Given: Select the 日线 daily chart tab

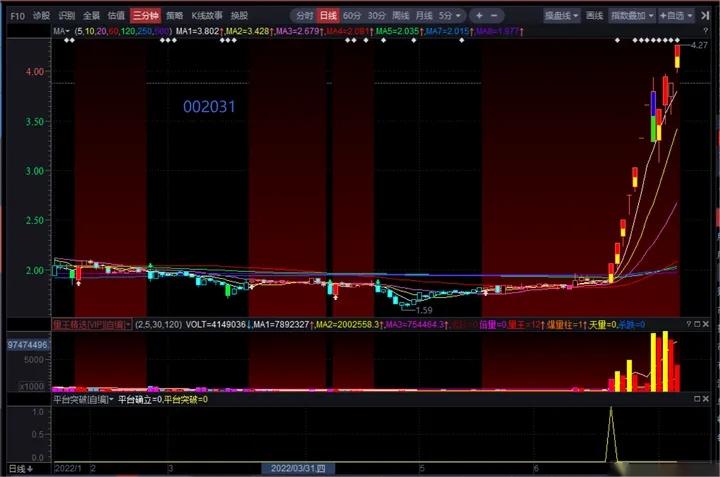Looking at the screenshot, I should pyautogui.click(x=328, y=16).
